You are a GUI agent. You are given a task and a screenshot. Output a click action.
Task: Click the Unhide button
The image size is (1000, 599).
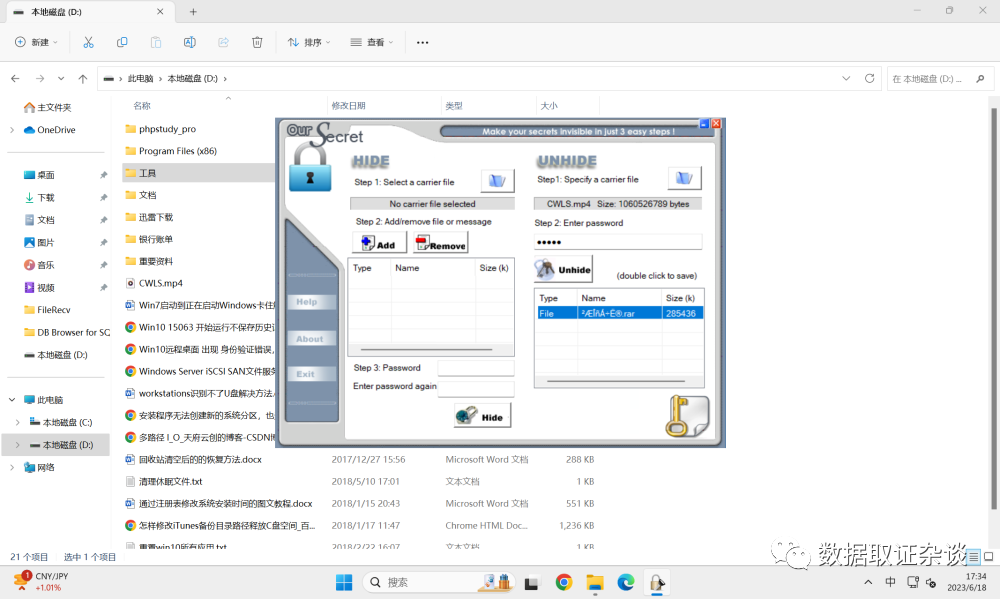(563, 269)
